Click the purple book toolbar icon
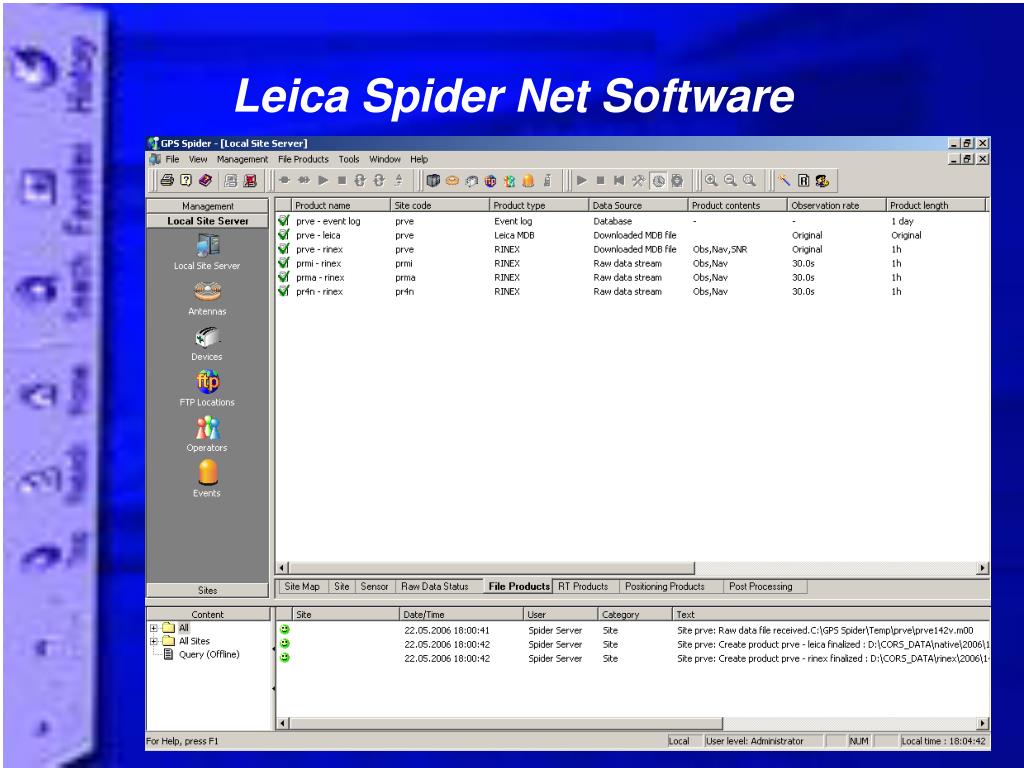This screenshot has width=1024, height=768. point(205,180)
